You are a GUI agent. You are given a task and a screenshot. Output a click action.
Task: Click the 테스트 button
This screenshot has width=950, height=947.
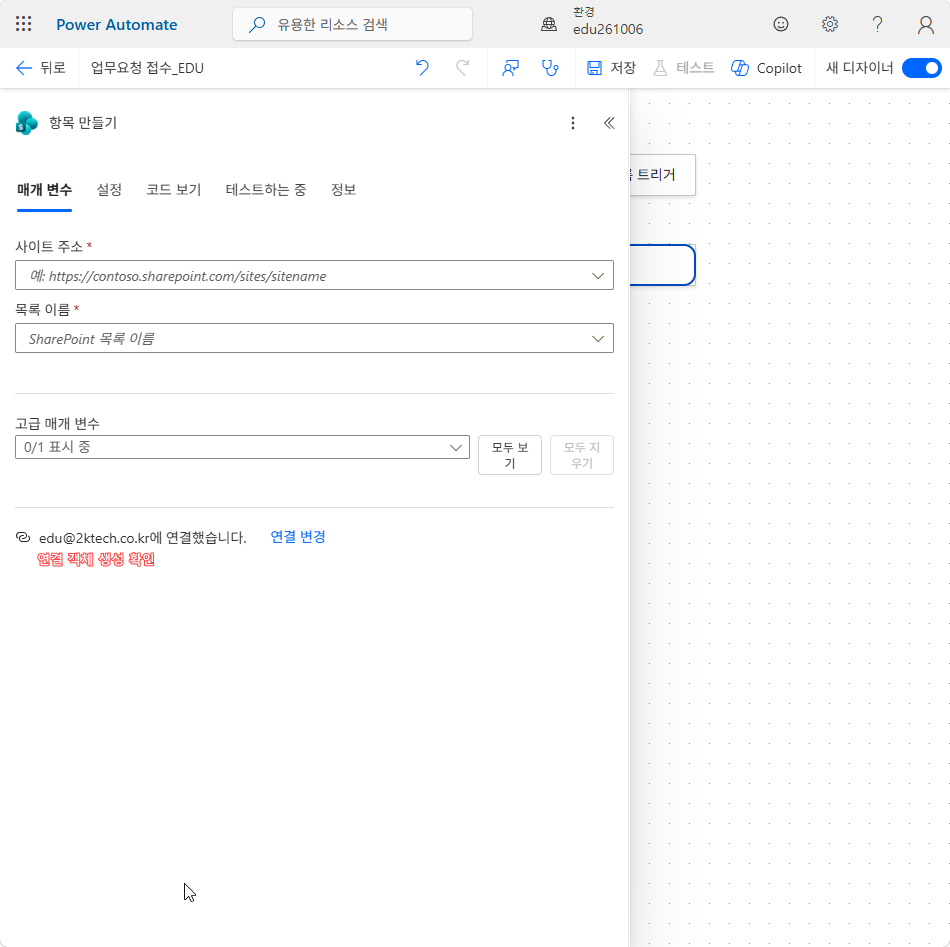pos(683,68)
